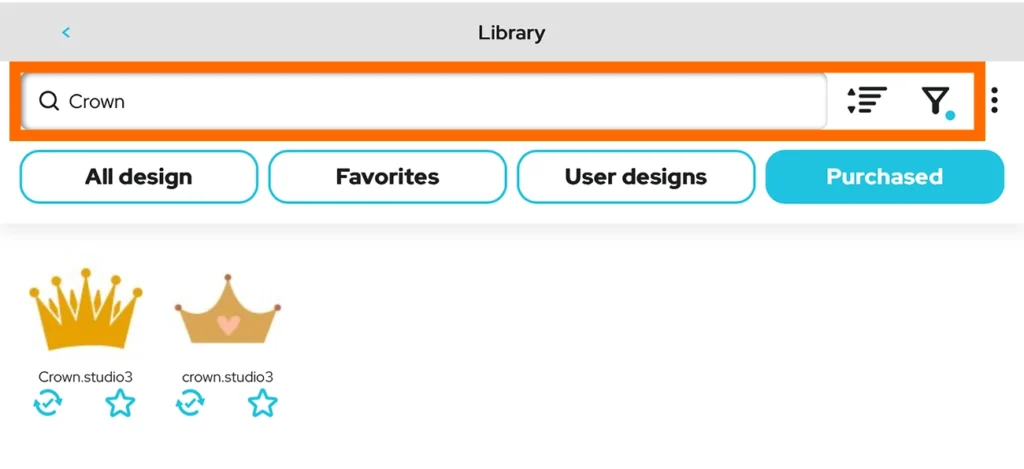Open the User designs tab
The width and height of the screenshot is (1024, 469).
coord(635,177)
